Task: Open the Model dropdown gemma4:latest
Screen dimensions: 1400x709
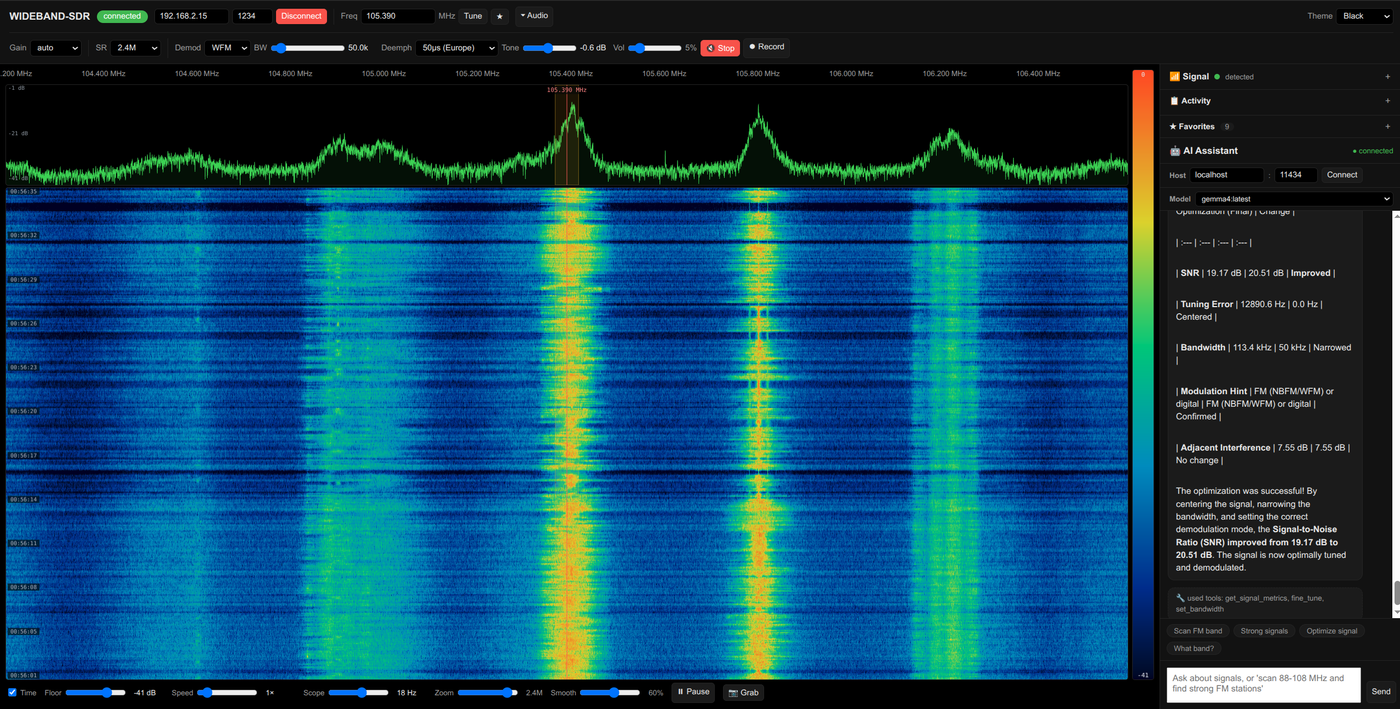Action: point(1294,199)
